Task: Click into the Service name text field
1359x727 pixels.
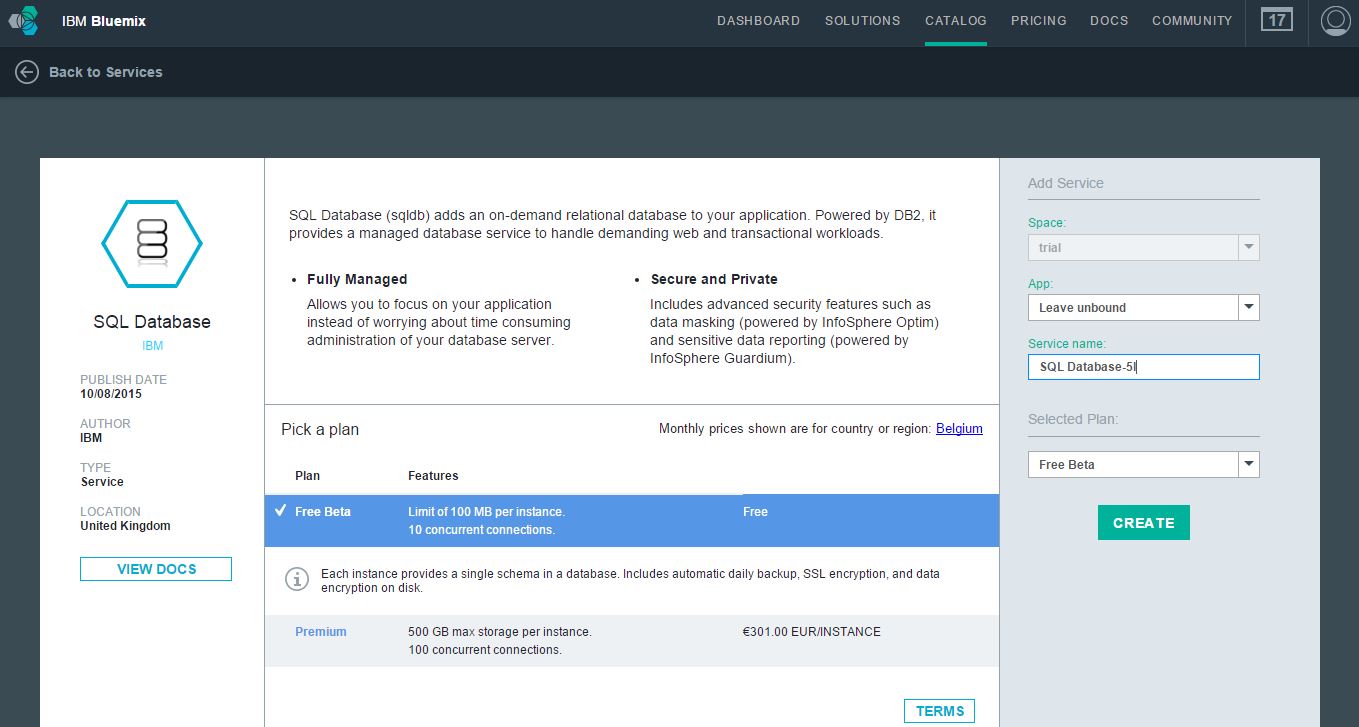Action: click(1143, 367)
